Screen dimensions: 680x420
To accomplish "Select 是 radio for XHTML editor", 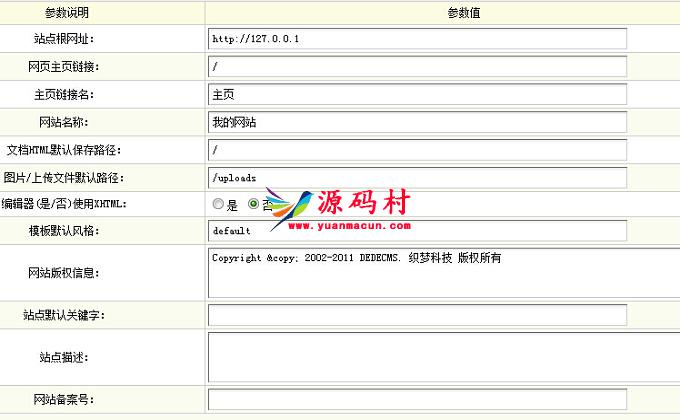I will [x=218, y=204].
